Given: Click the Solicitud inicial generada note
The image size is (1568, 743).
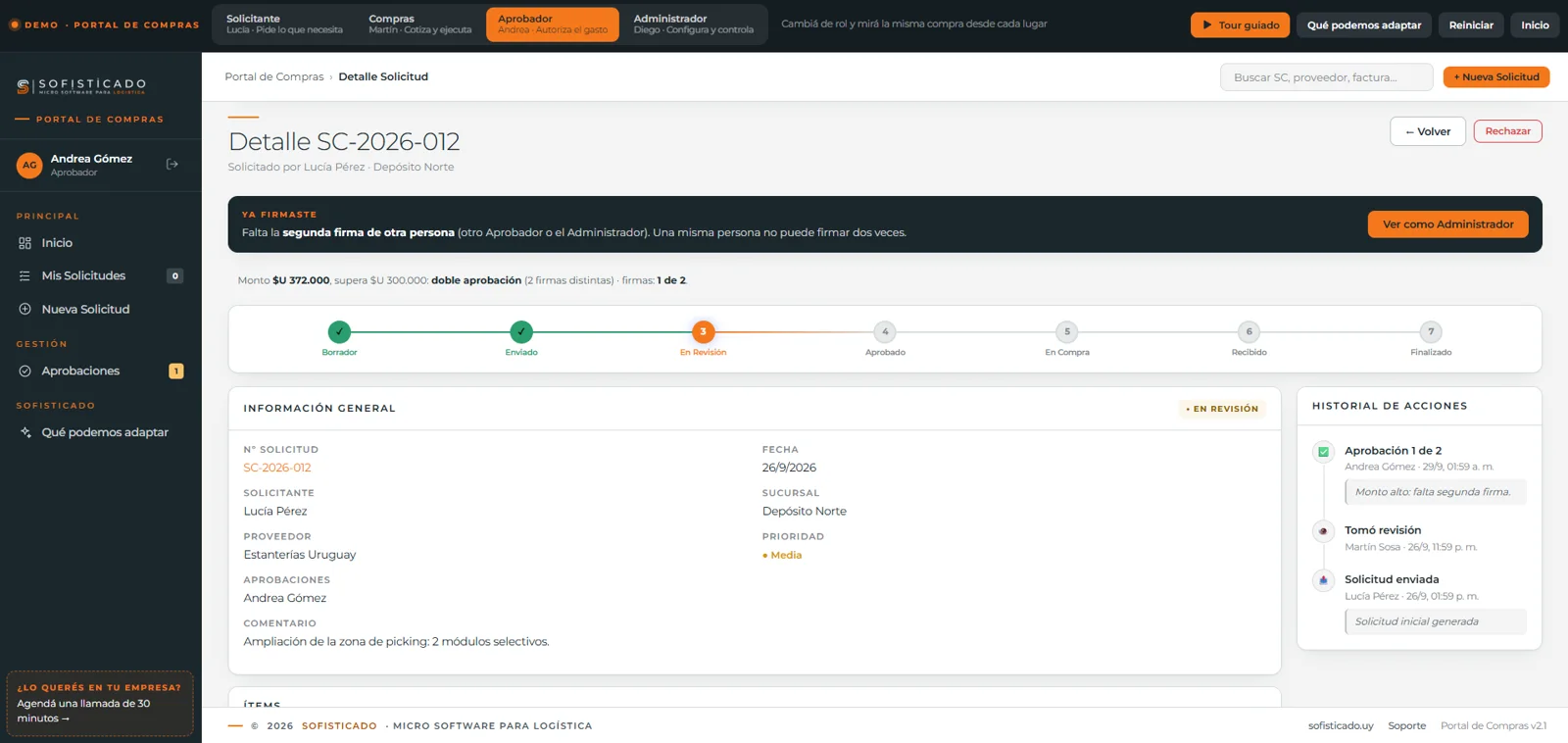Looking at the screenshot, I should [1436, 621].
